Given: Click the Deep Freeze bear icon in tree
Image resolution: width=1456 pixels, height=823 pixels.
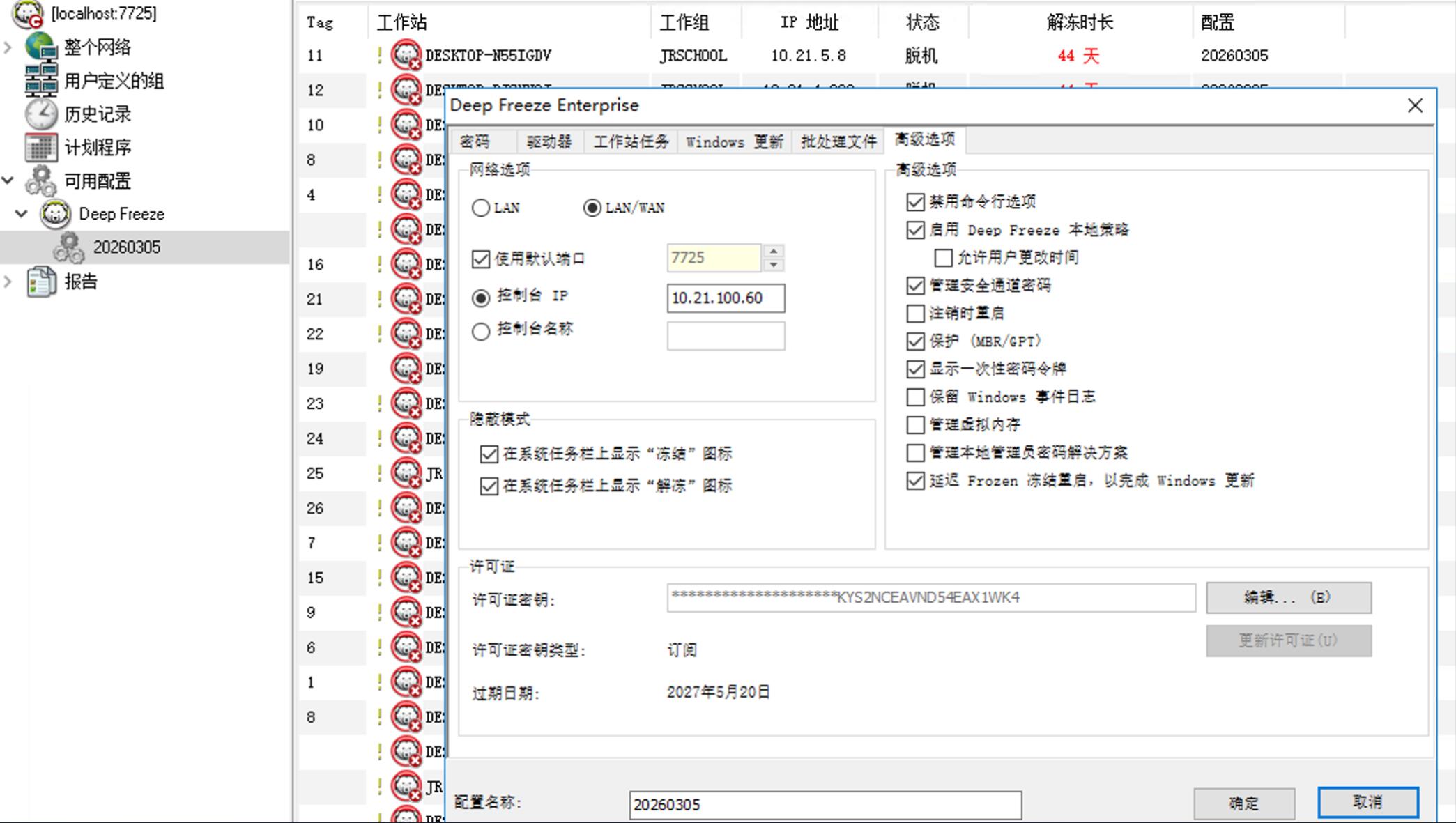Looking at the screenshot, I should 55,214.
